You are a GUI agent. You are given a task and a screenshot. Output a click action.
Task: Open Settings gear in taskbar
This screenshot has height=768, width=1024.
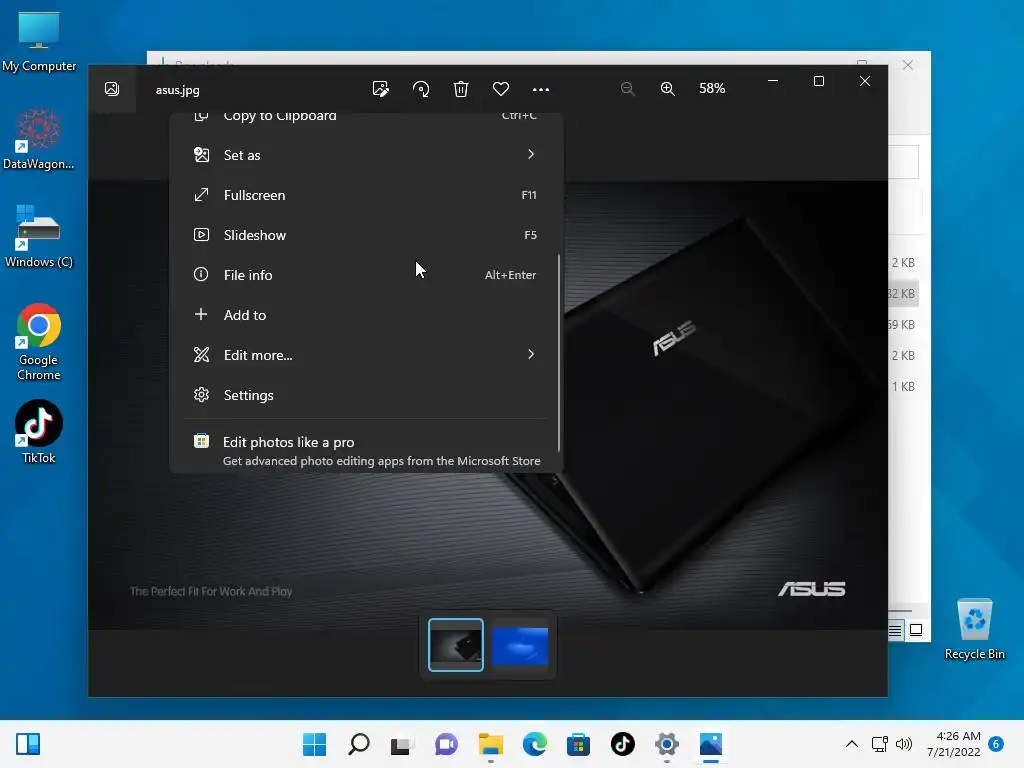[x=666, y=744]
